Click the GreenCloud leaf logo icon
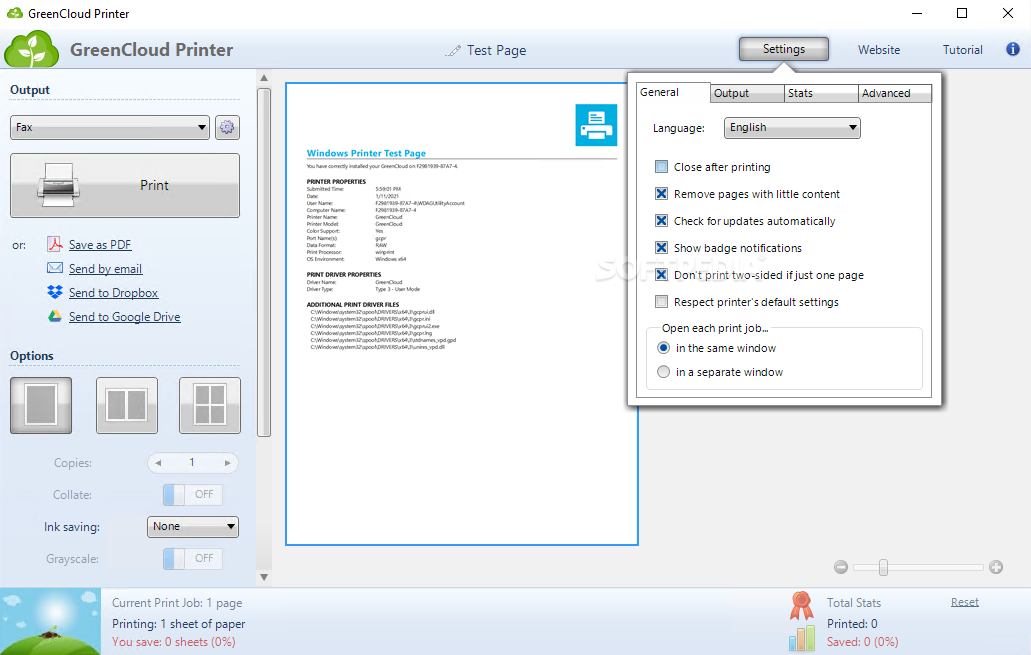Screen dimensions: 1031x655 [x=31, y=49]
